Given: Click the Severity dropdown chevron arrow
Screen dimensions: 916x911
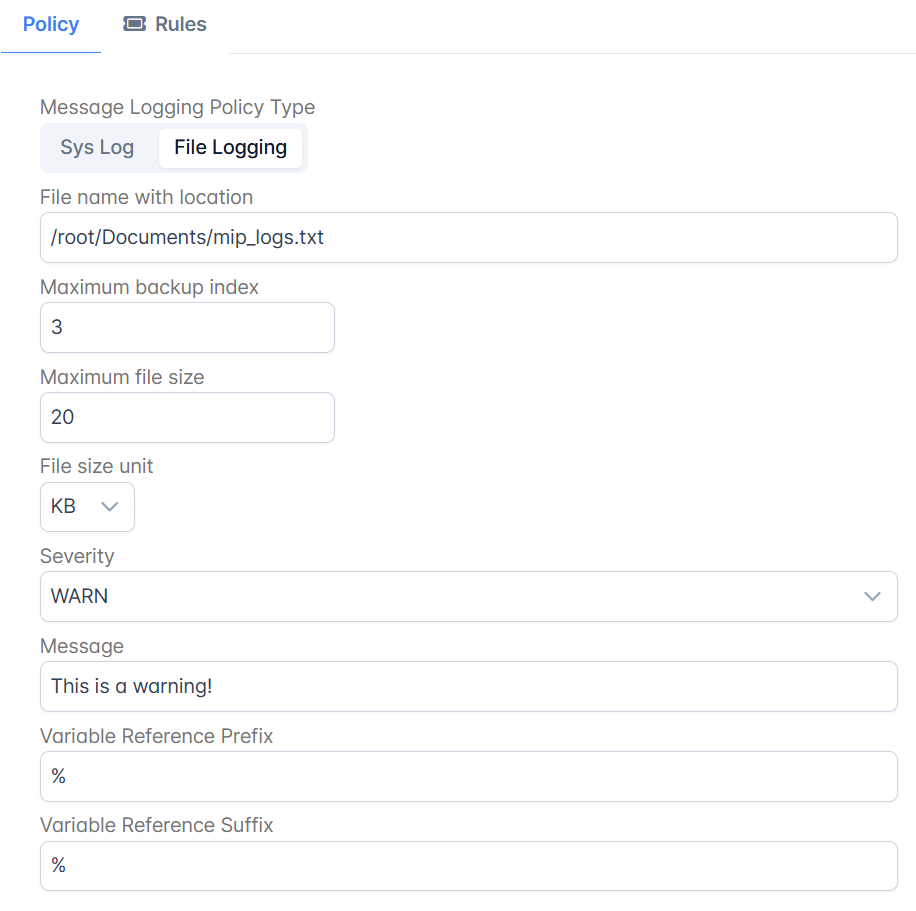Looking at the screenshot, I should click(872, 597).
